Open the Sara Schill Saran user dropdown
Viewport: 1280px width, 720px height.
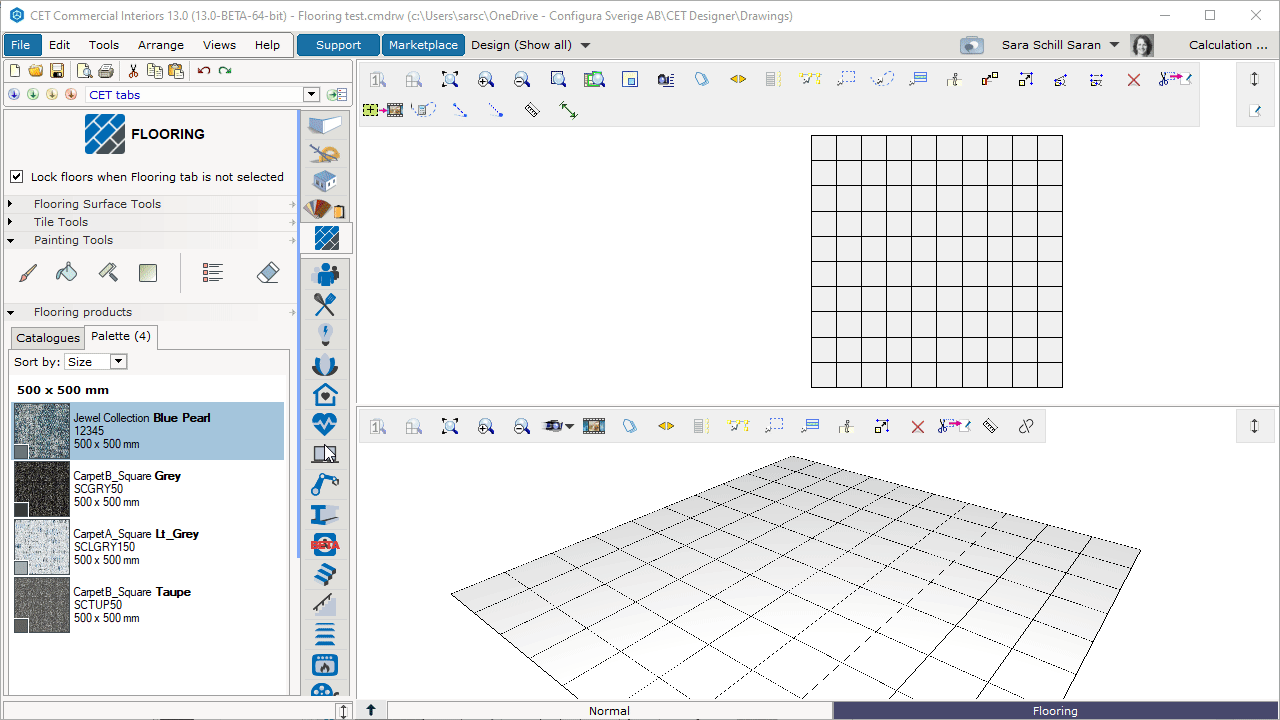coord(1114,45)
